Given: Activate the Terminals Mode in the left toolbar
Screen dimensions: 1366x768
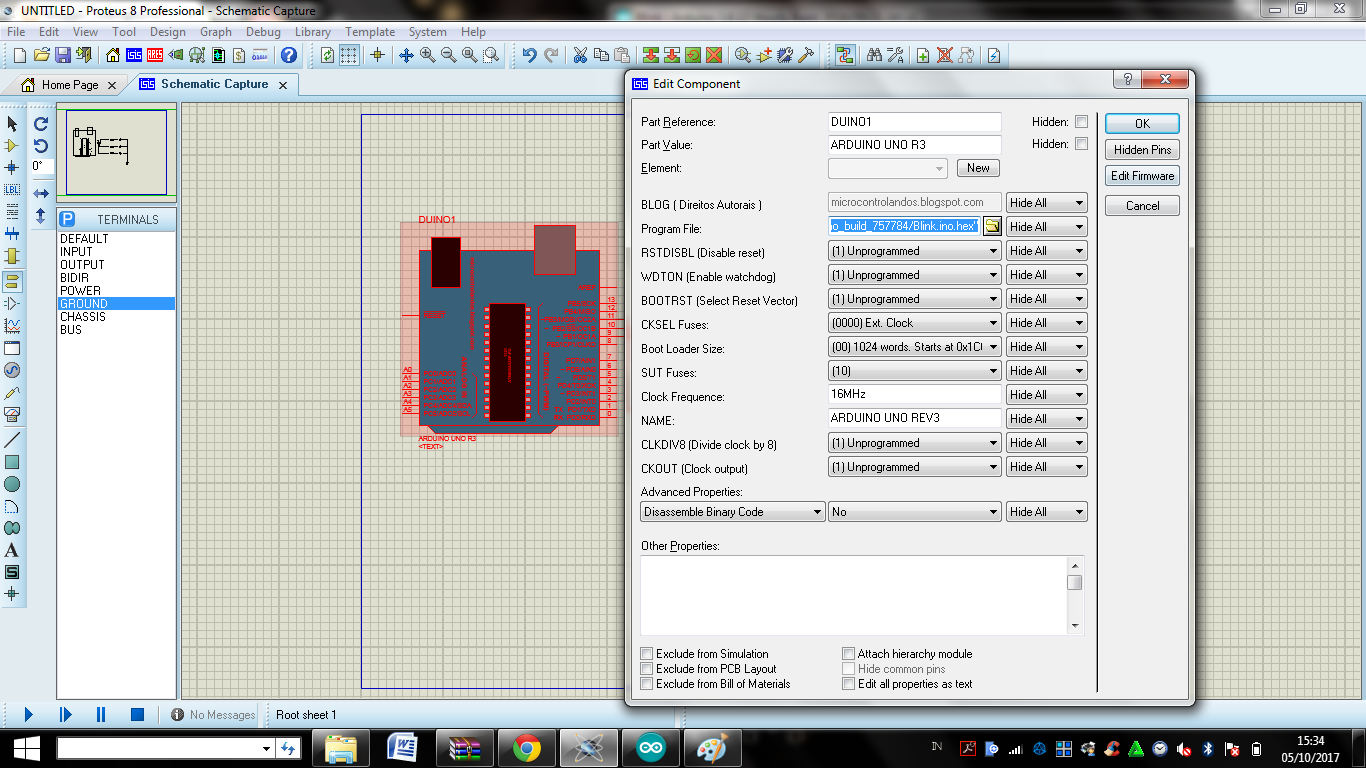Looking at the screenshot, I should (x=14, y=283).
